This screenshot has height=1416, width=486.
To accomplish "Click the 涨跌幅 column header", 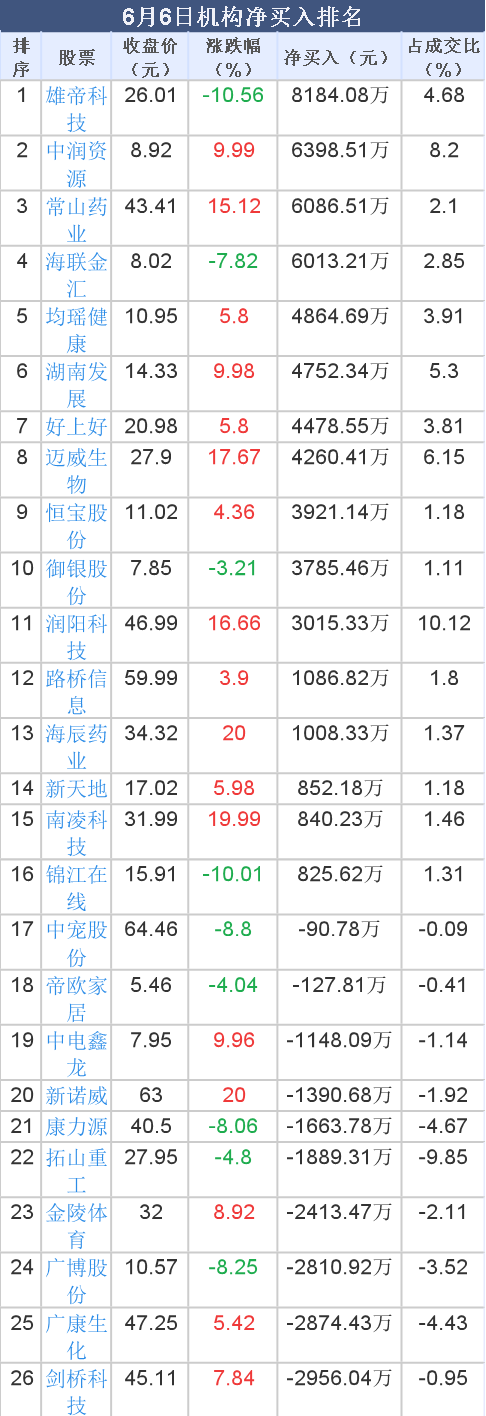I will point(233,57).
